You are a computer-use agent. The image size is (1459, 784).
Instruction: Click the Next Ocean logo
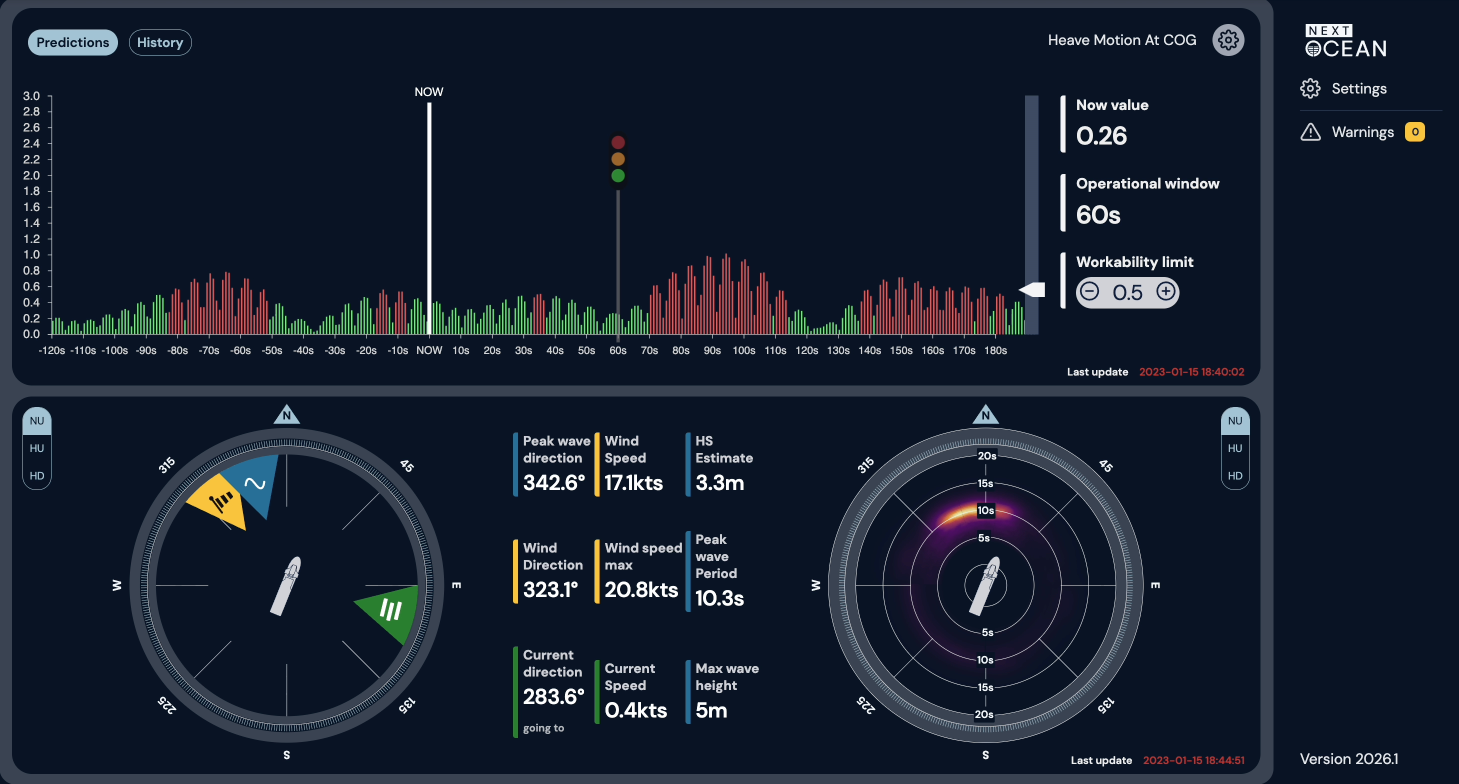tap(1345, 41)
